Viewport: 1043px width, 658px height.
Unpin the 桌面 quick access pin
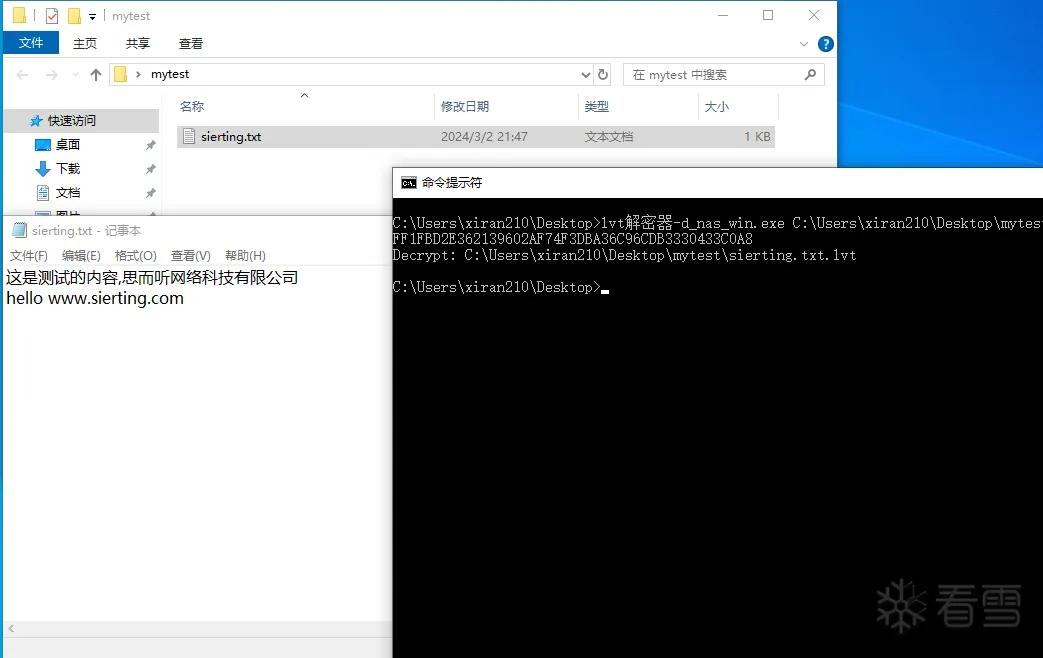(150, 145)
